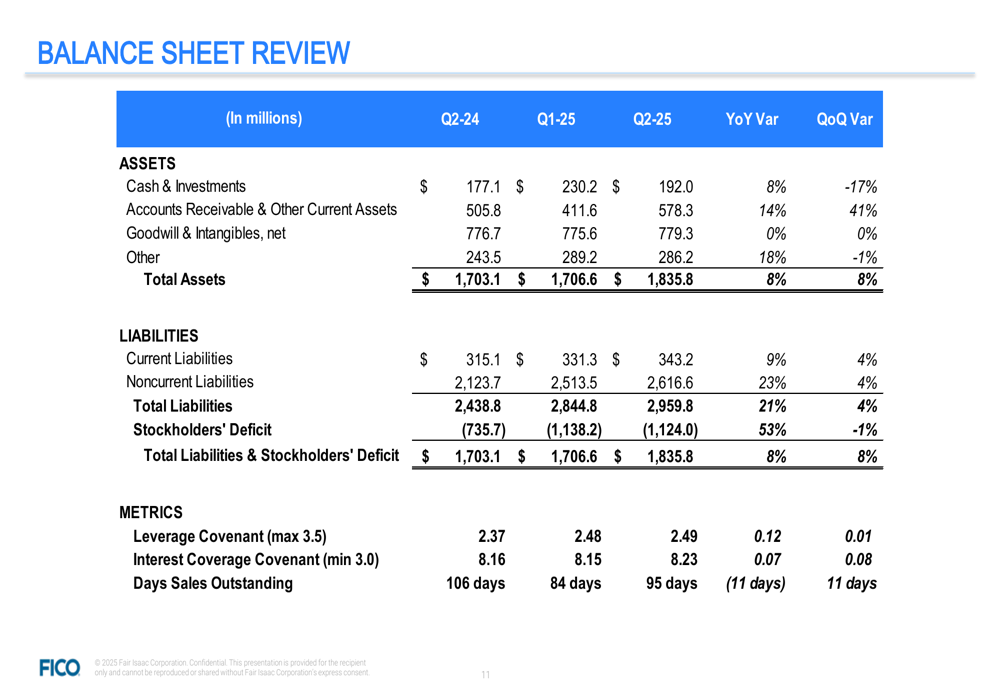Select Other assets value 289.2
Viewport: 1000px width, 685px height.
coord(580,258)
